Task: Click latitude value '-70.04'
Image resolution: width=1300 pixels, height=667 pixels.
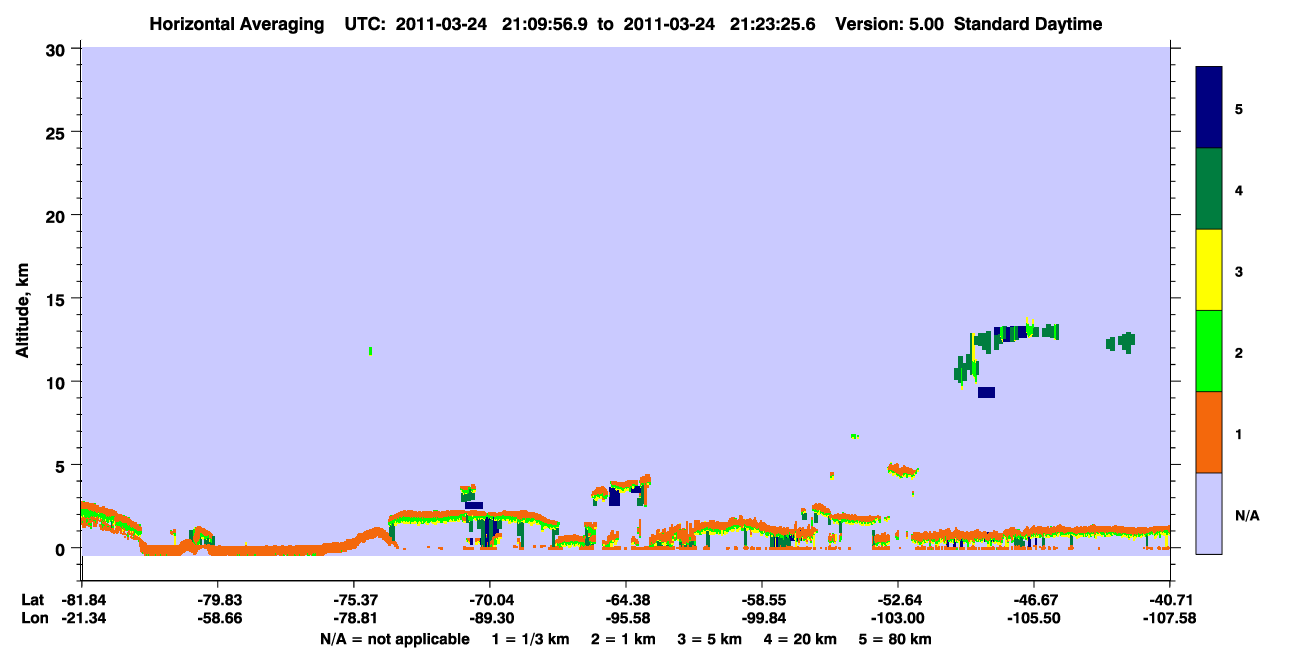Action: (490, 600)
